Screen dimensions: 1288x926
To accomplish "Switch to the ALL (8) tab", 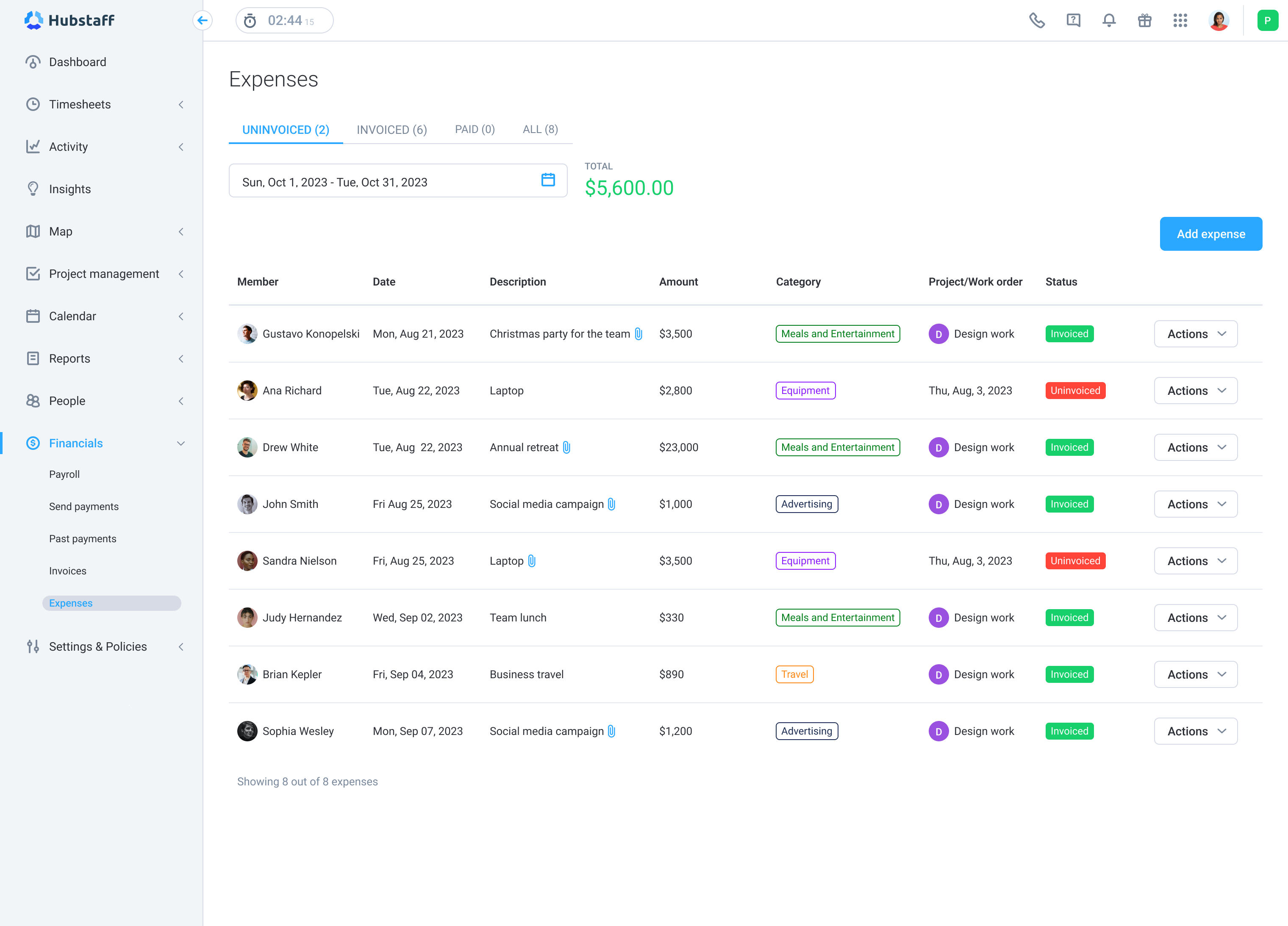I will pos(539,130).
